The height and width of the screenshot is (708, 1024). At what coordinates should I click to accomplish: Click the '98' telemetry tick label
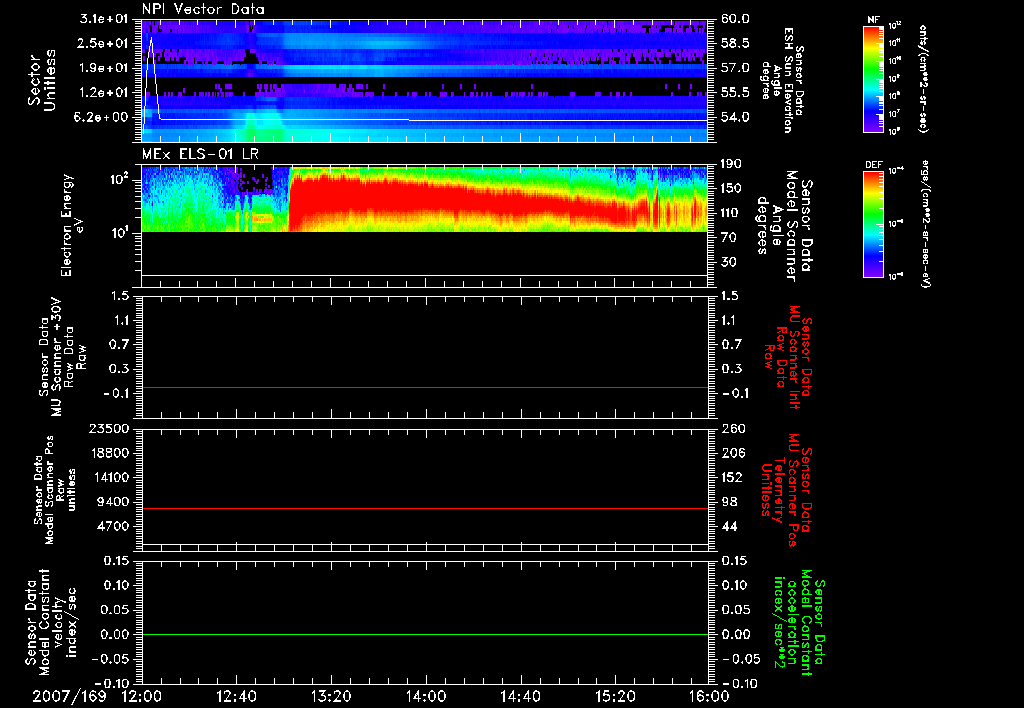[x=731, y=502]
